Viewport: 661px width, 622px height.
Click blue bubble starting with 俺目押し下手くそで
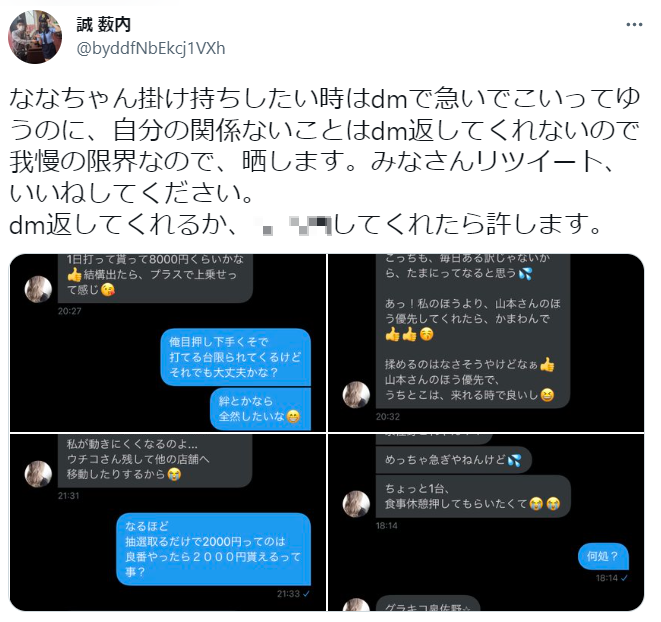point(236,357)
